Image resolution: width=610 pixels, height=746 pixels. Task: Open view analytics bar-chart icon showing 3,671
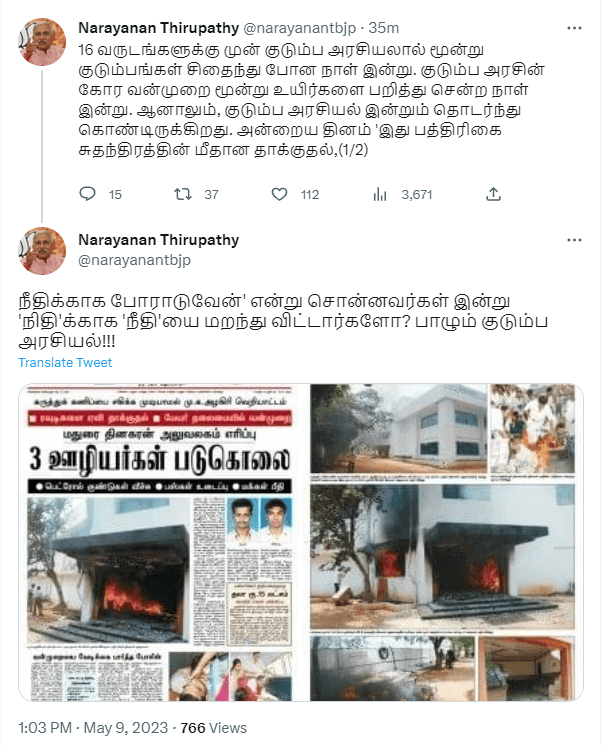click(380, 194)
